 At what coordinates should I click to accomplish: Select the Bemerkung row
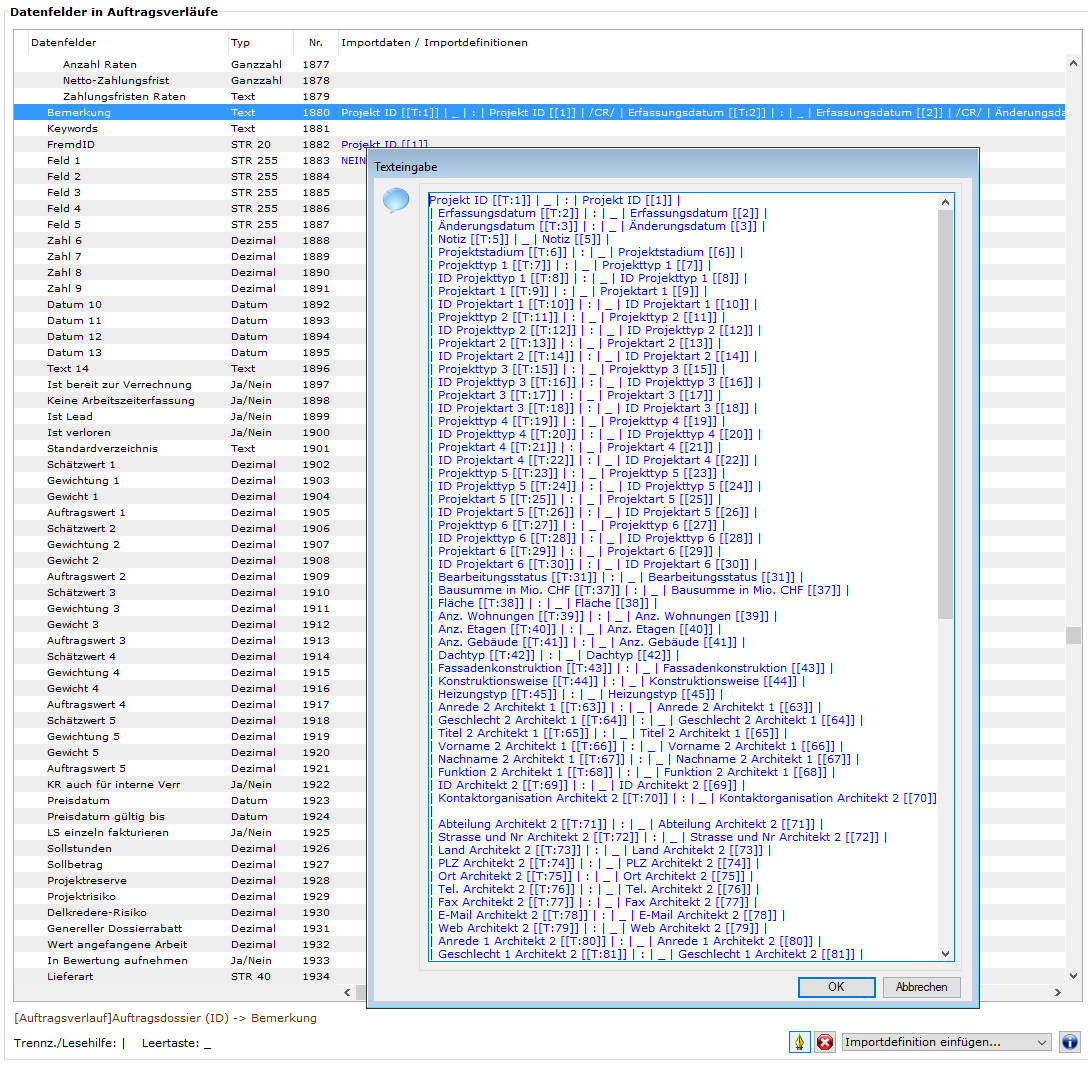click(79, 113)
